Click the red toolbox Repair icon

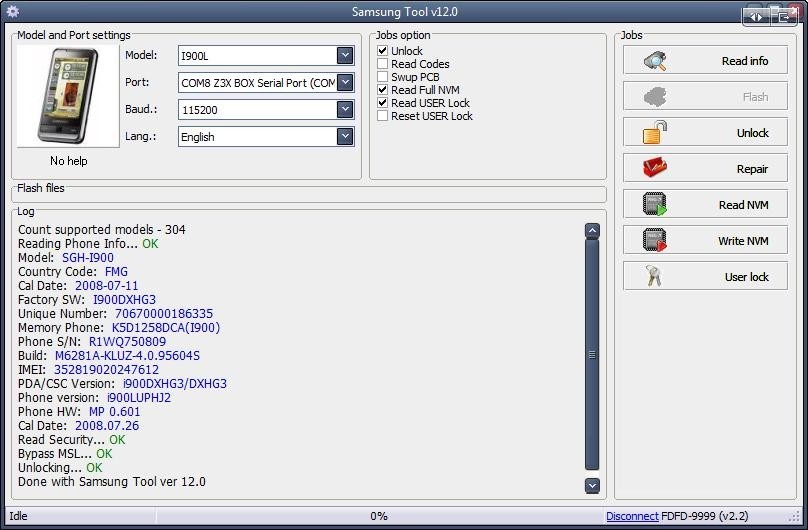click(x=655, y=168)
